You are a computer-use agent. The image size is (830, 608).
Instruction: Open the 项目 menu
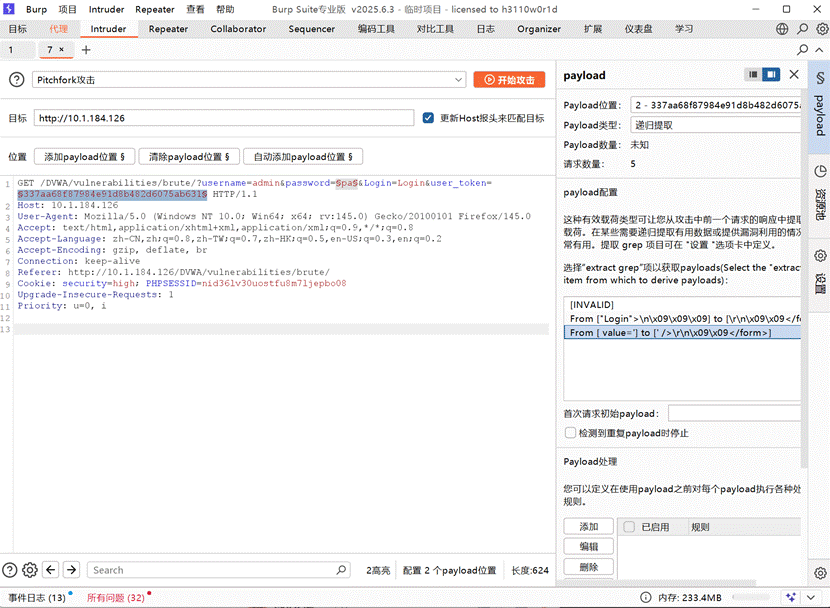pos(67,10)
